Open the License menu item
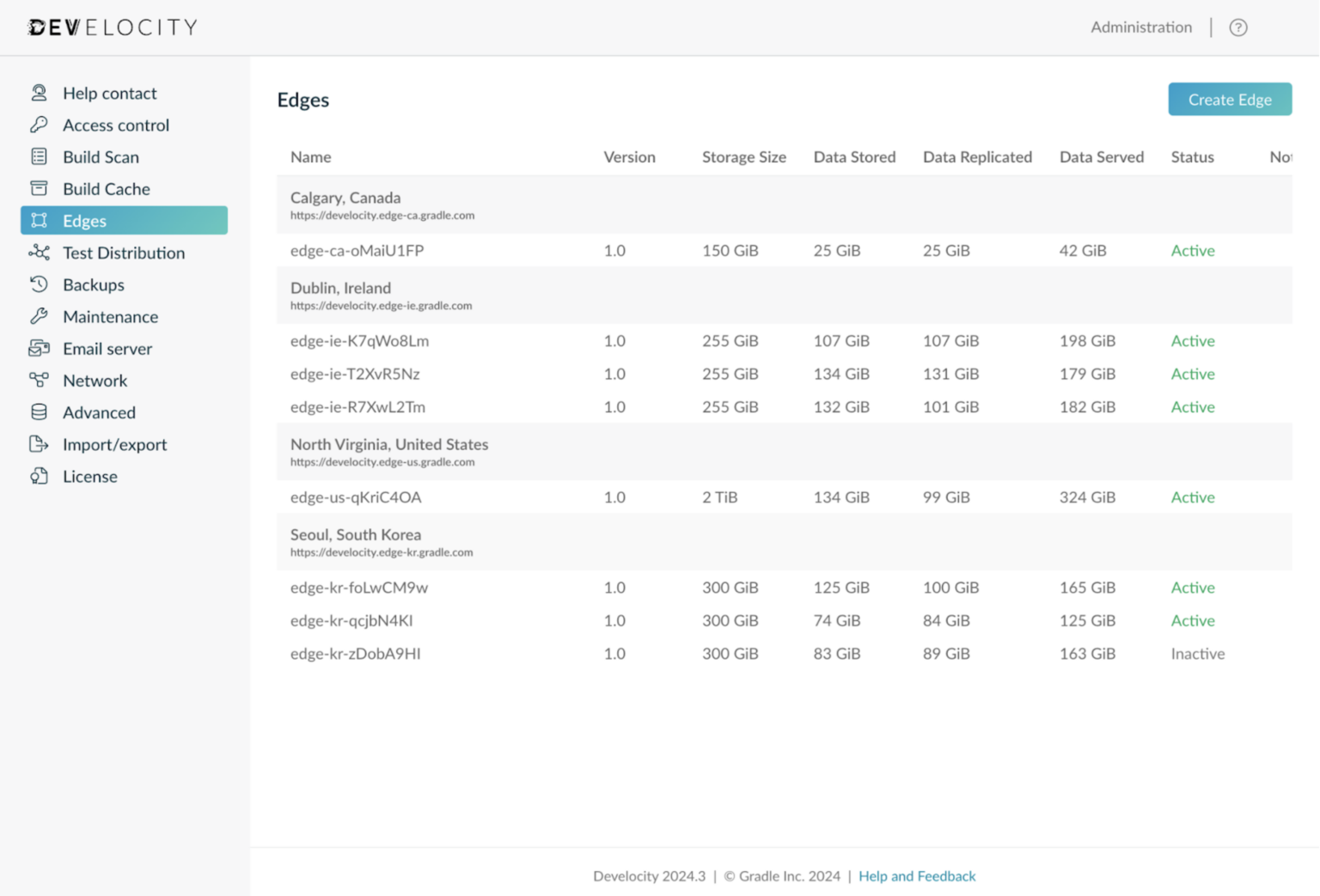This screenshot has height=896, width=1320. (x=89, y=476)
